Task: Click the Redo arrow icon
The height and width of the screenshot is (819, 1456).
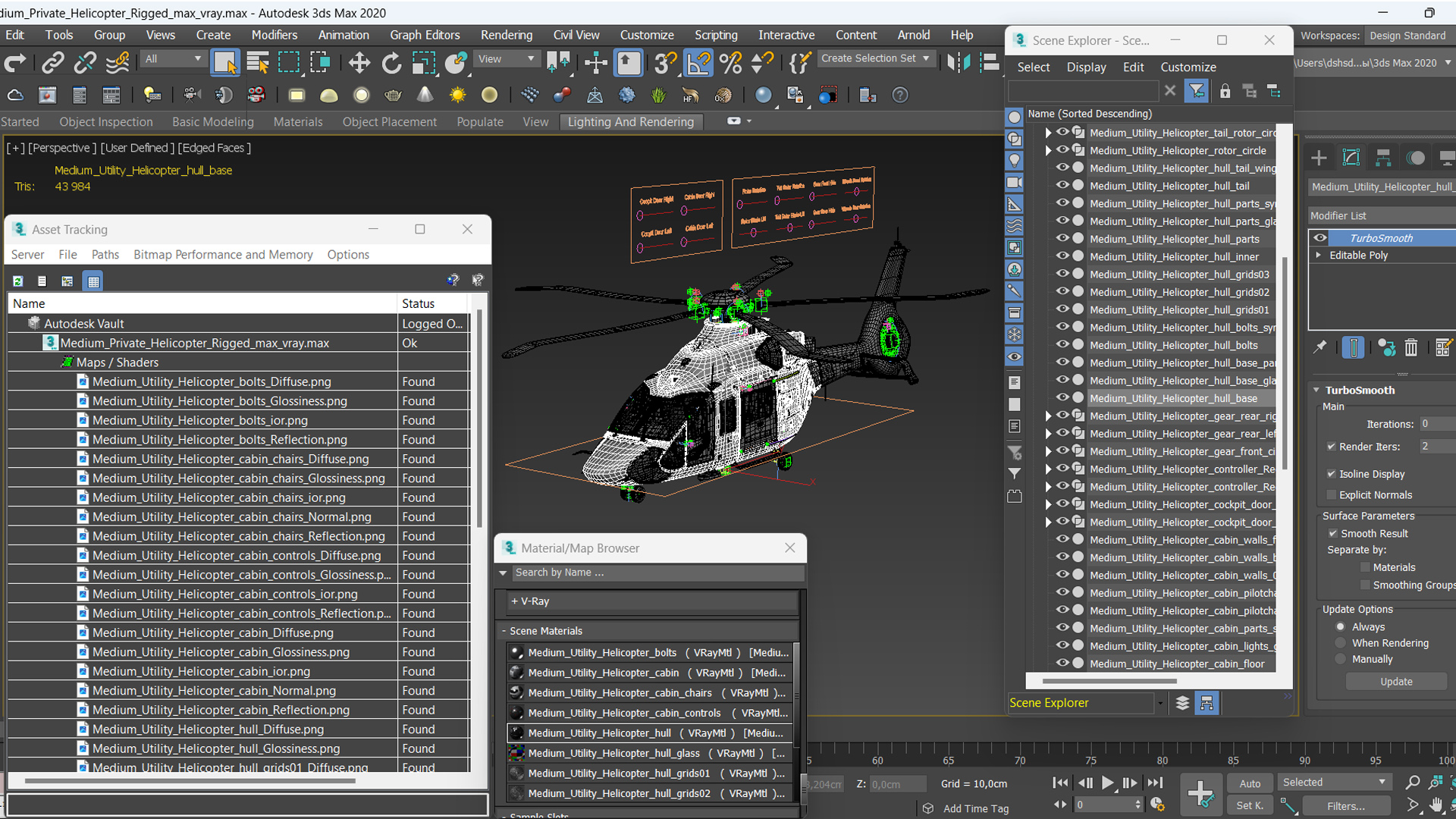Action: pos(15,63)
